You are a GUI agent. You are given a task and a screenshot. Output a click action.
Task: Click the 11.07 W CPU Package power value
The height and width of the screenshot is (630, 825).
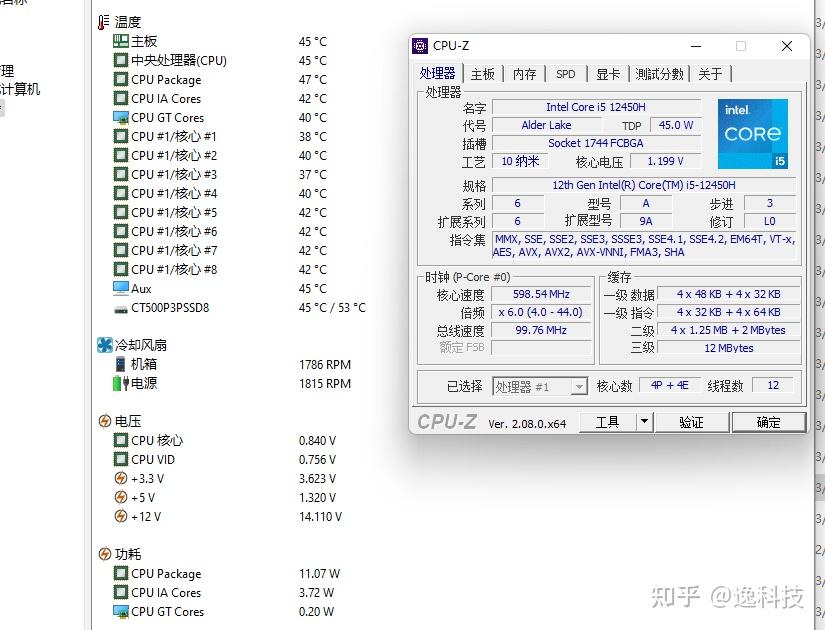[x=319, y=574]
